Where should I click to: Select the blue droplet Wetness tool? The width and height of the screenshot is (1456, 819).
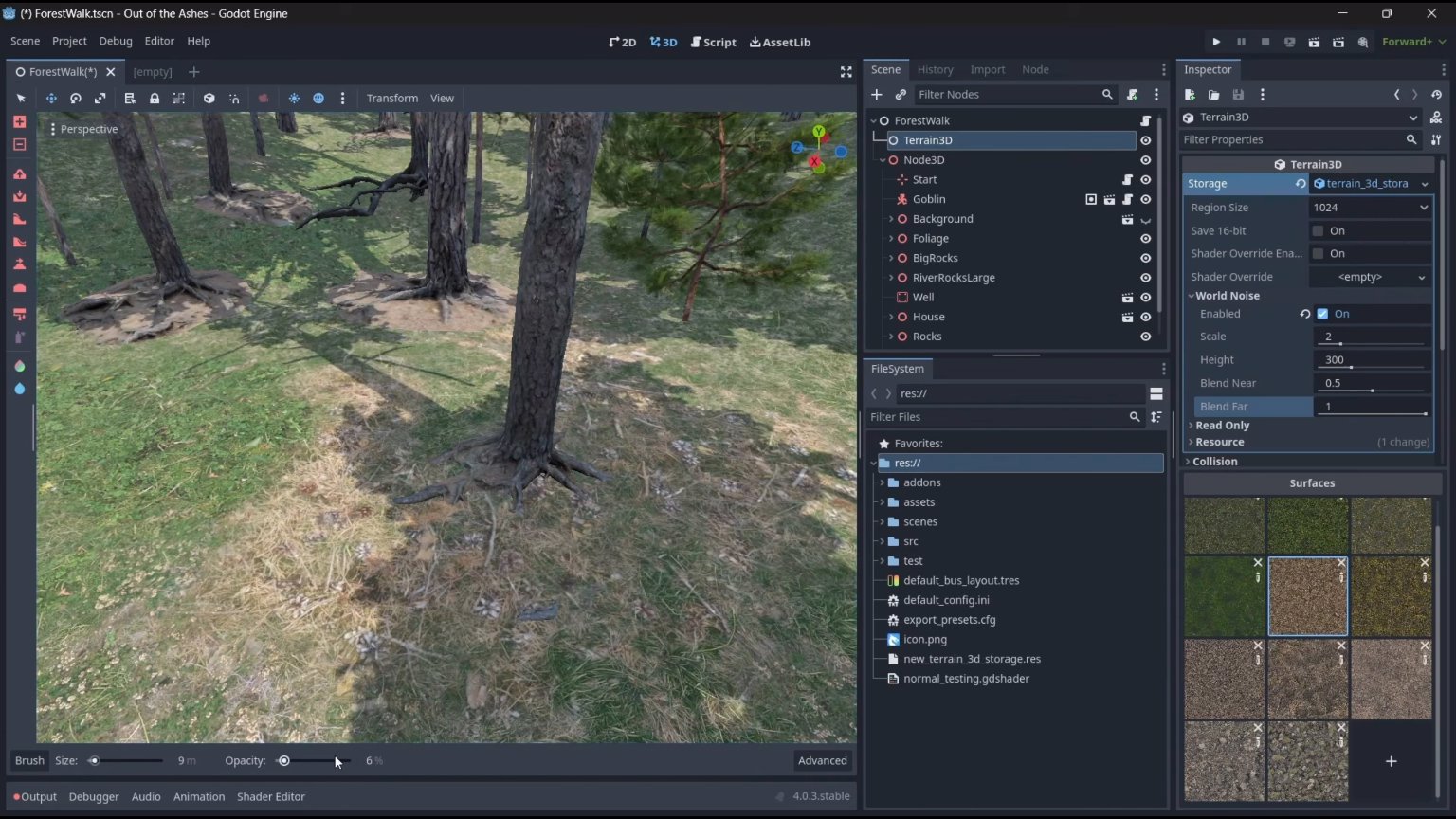(19, 389)
